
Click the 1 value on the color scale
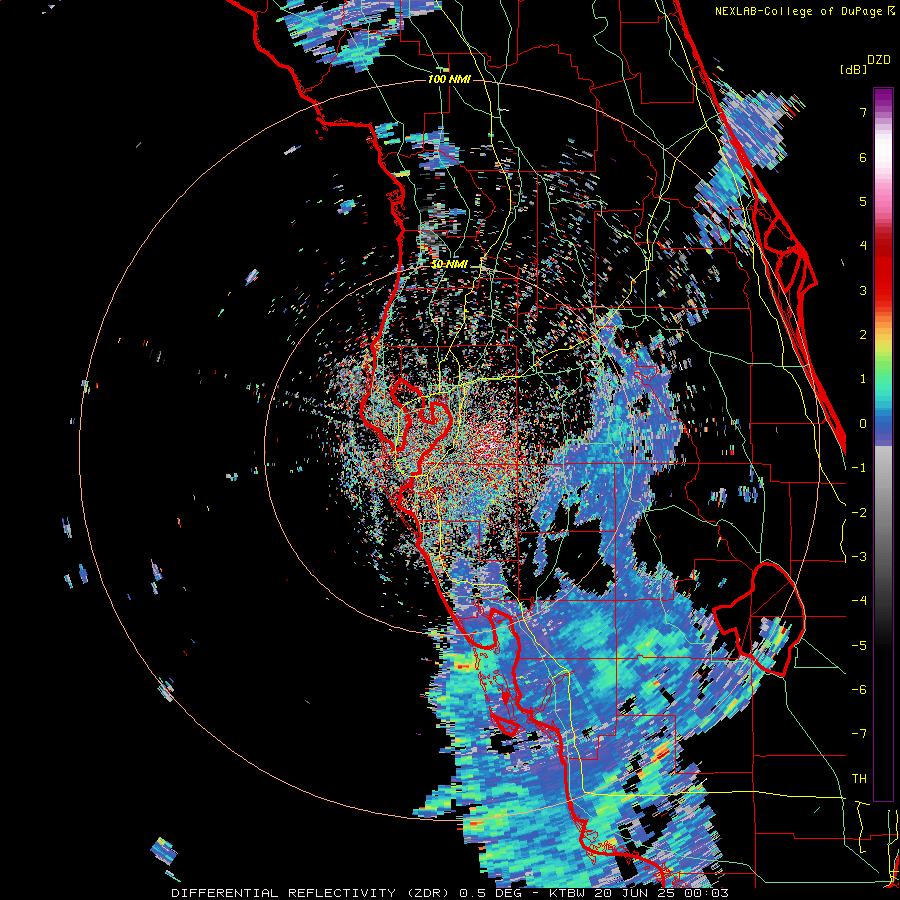863,379
